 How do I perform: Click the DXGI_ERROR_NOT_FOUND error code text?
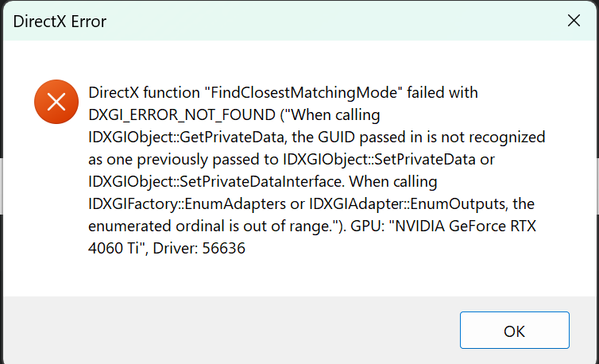(182, 115)
